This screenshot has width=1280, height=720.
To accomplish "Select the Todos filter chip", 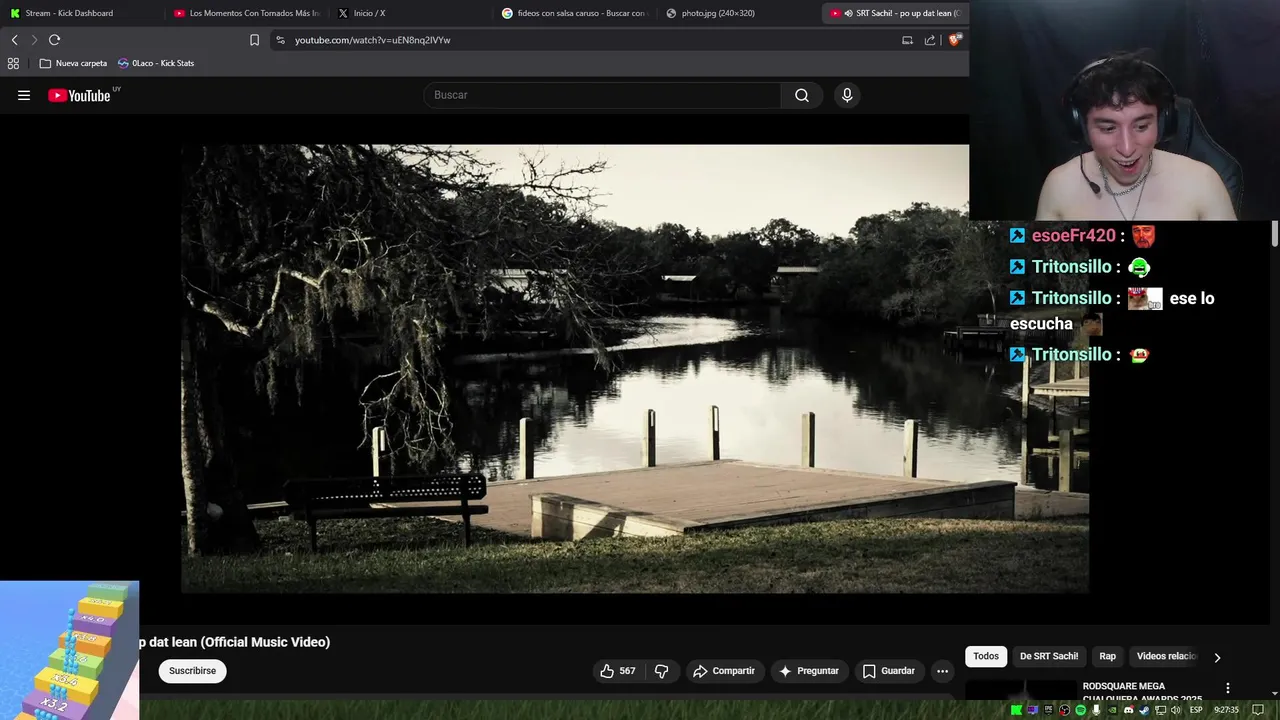I will [x=986, y=656].
